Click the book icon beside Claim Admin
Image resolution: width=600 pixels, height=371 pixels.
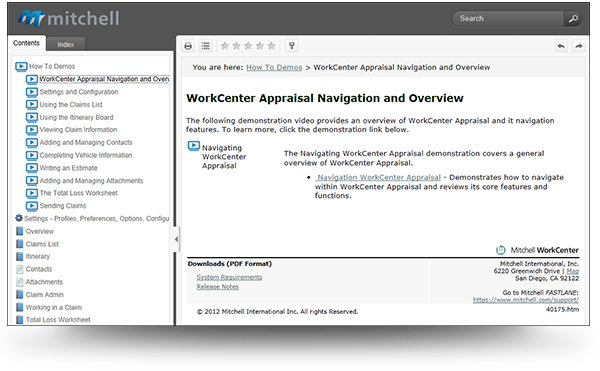pyautogui.click(x=20, y=295)
